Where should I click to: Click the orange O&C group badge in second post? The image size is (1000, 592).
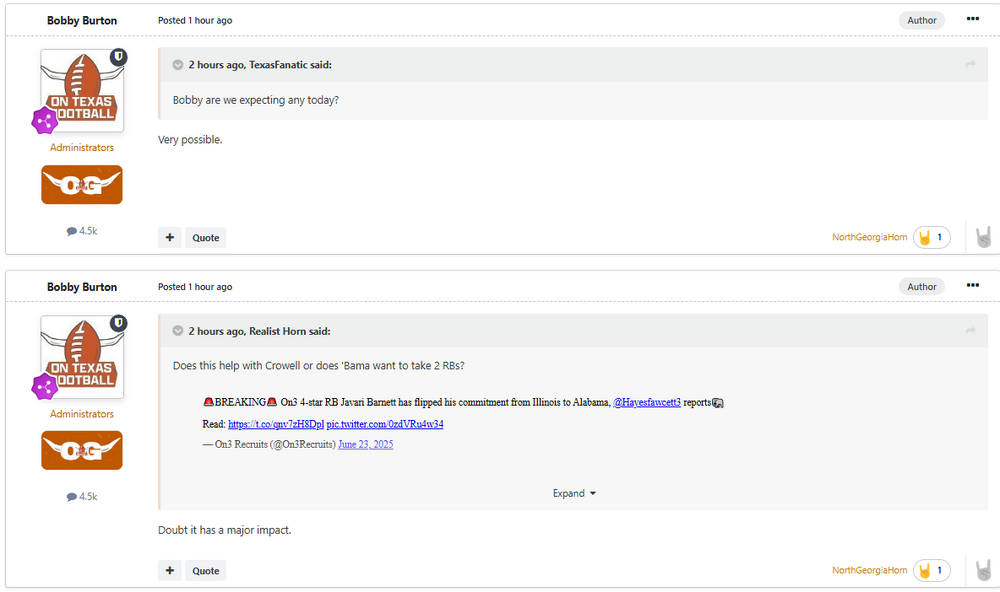[x=82, y=450]
